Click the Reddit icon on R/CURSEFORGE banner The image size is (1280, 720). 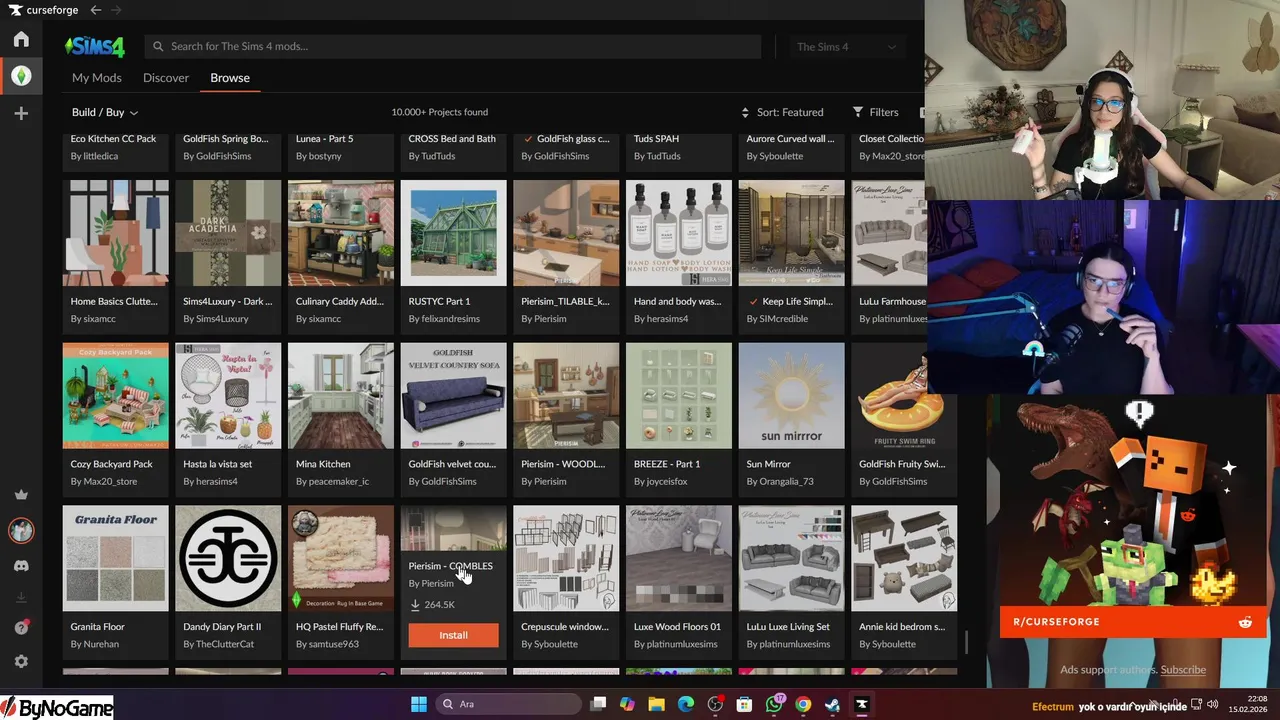tap(1245, 622)
